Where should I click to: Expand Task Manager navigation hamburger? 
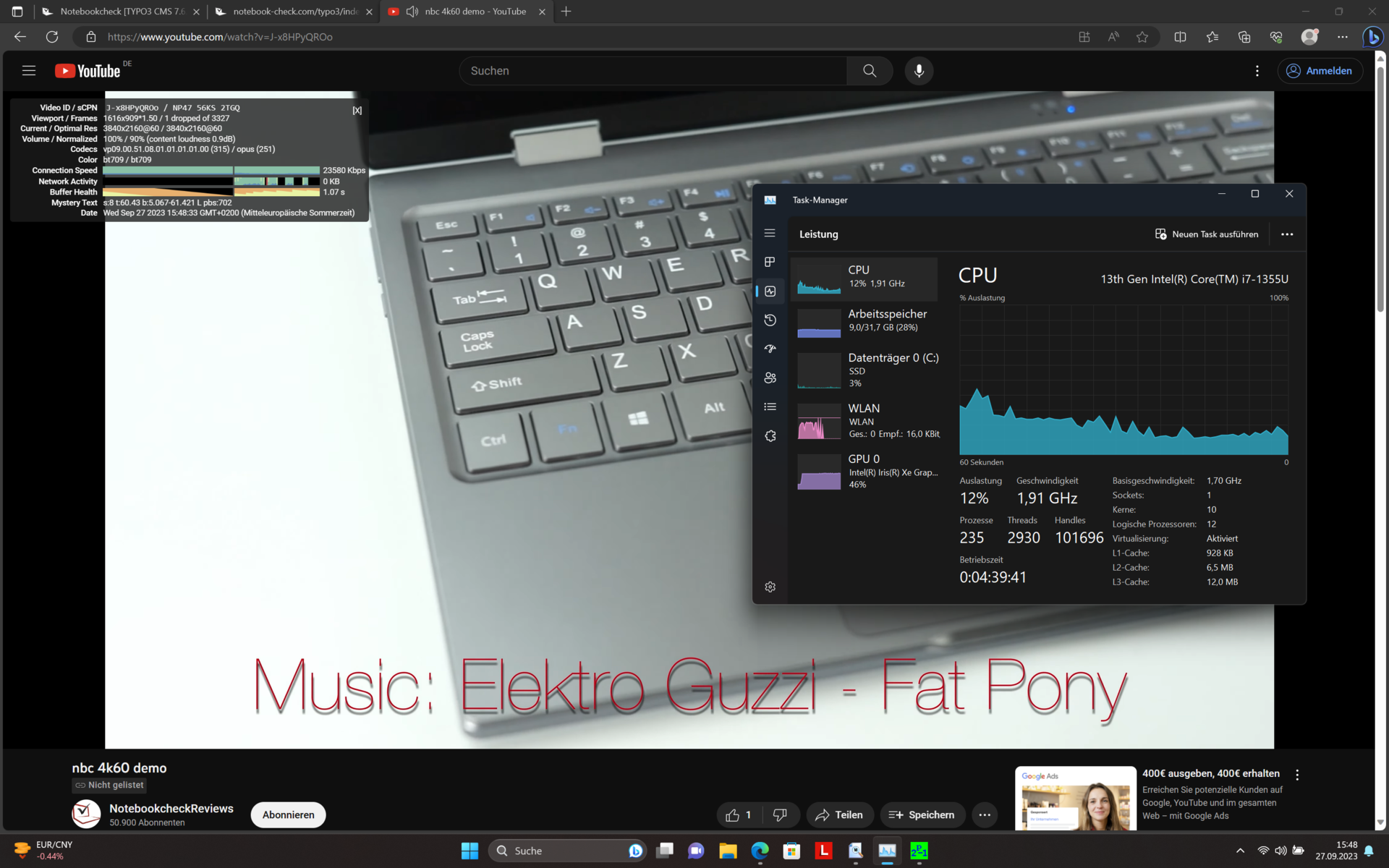click(x=770, y=233)
